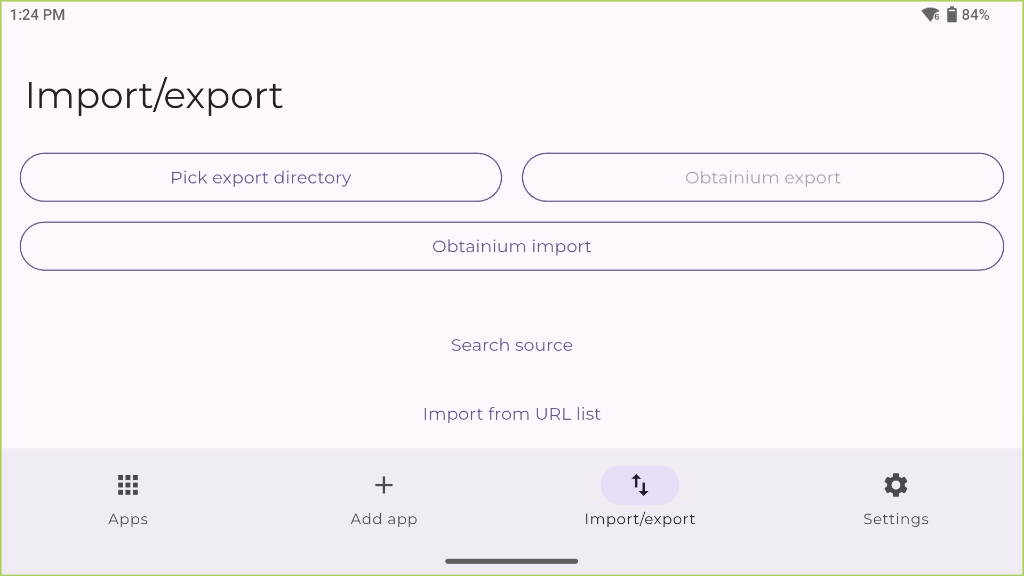Switch to the Settings tab label
Viewport: 1024px width, 576px height.
(x=896, y=519)
